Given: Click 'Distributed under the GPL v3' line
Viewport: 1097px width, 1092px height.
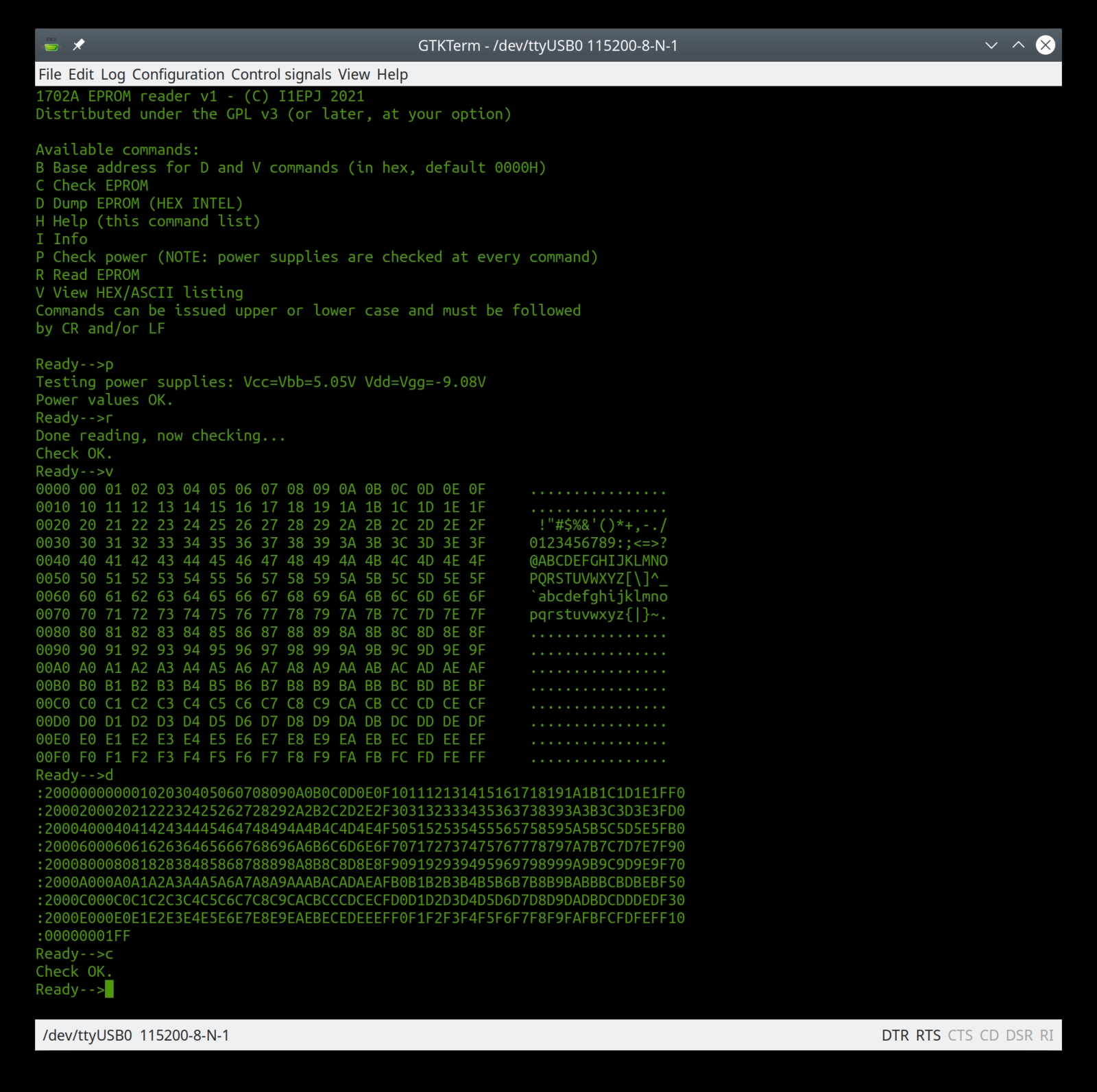Looking at the screenshot, I should coord(274,114).
